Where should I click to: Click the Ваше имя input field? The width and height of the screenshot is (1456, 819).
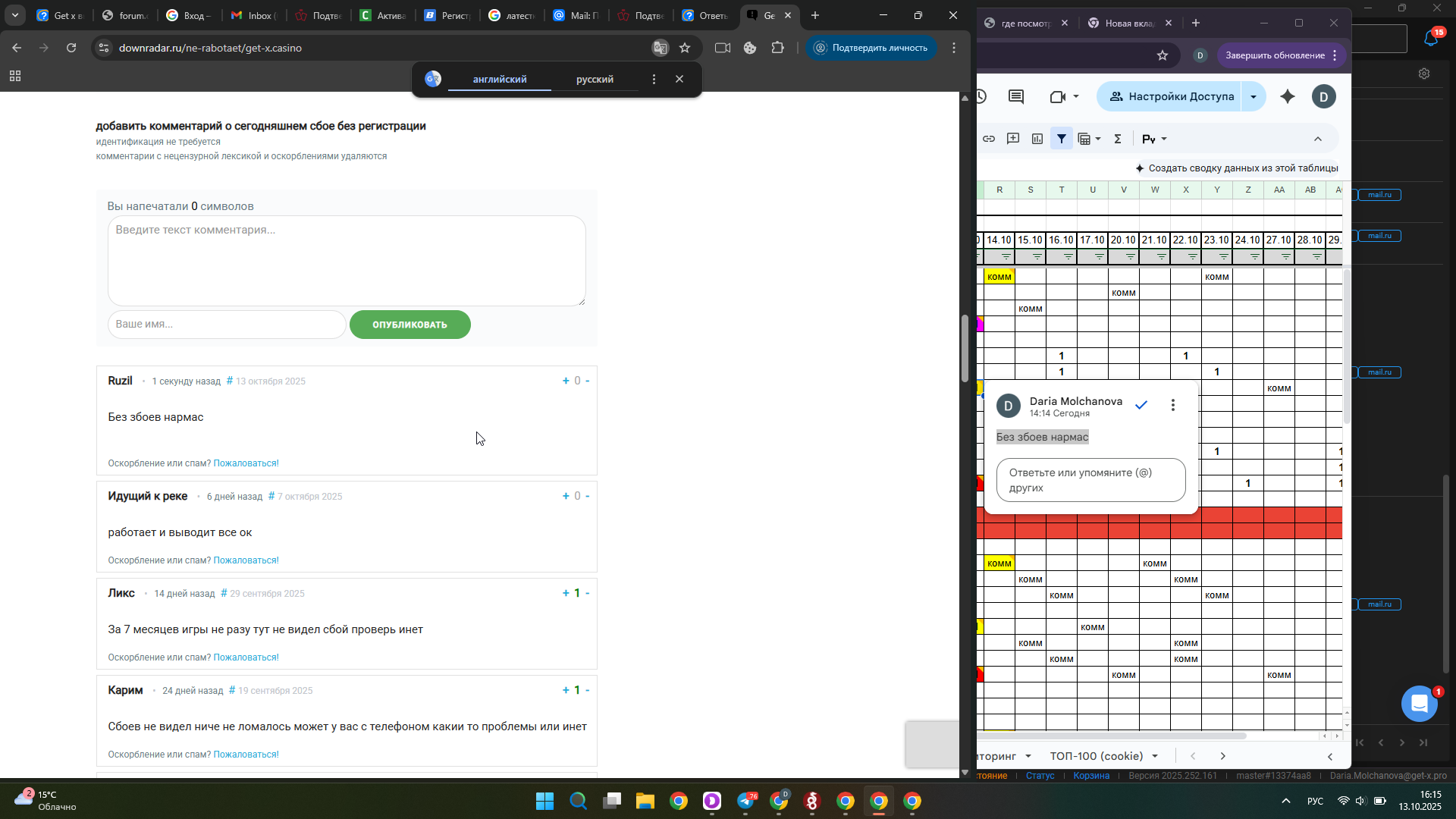pos(226,324)
